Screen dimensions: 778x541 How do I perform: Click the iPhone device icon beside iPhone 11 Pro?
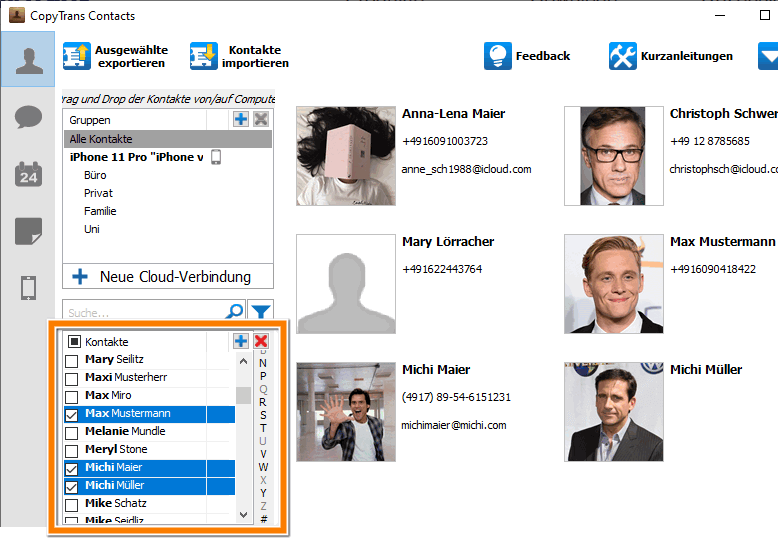tap(216, 157)
